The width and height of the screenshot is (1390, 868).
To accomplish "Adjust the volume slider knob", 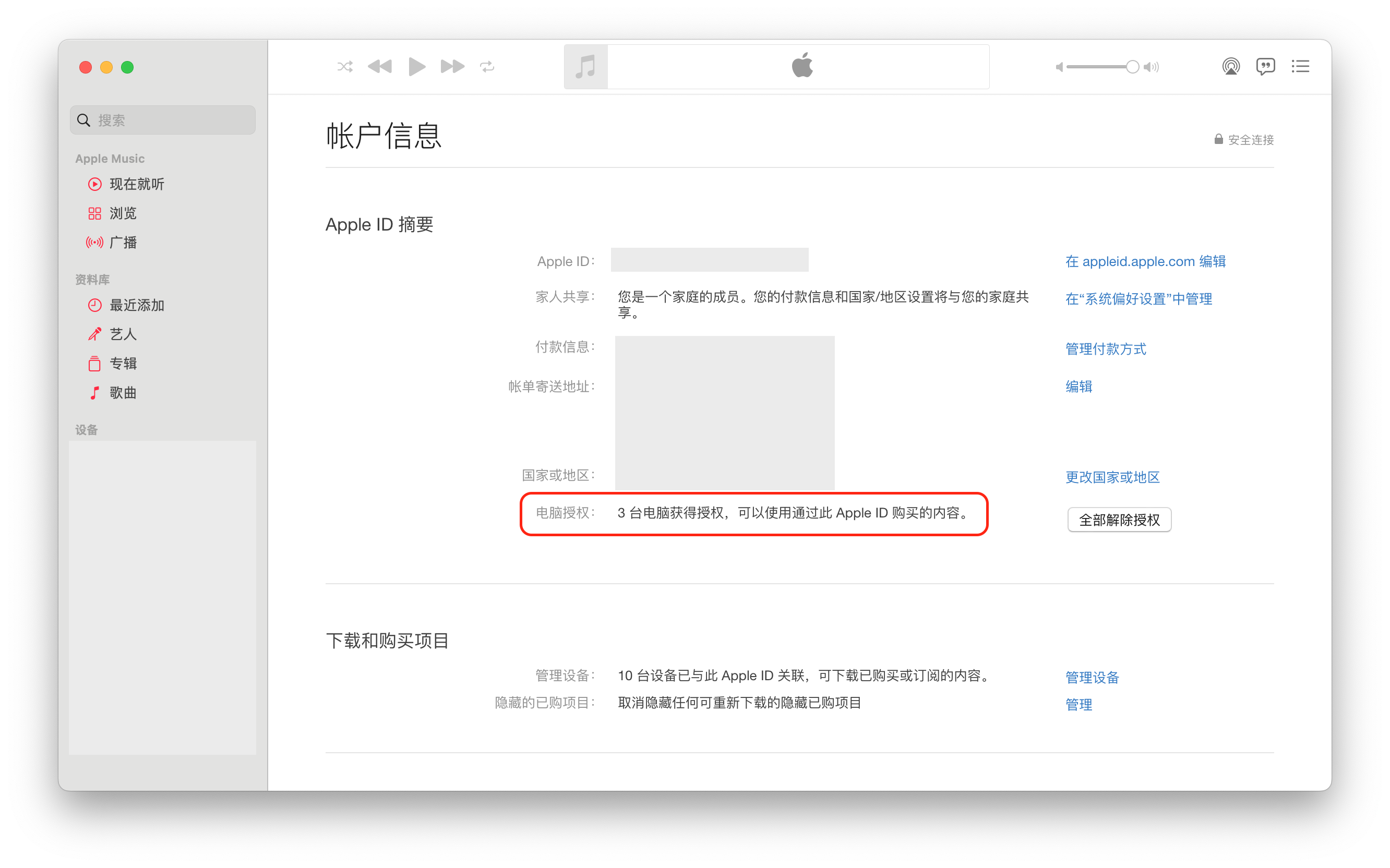I will [x=1132, y=67].
